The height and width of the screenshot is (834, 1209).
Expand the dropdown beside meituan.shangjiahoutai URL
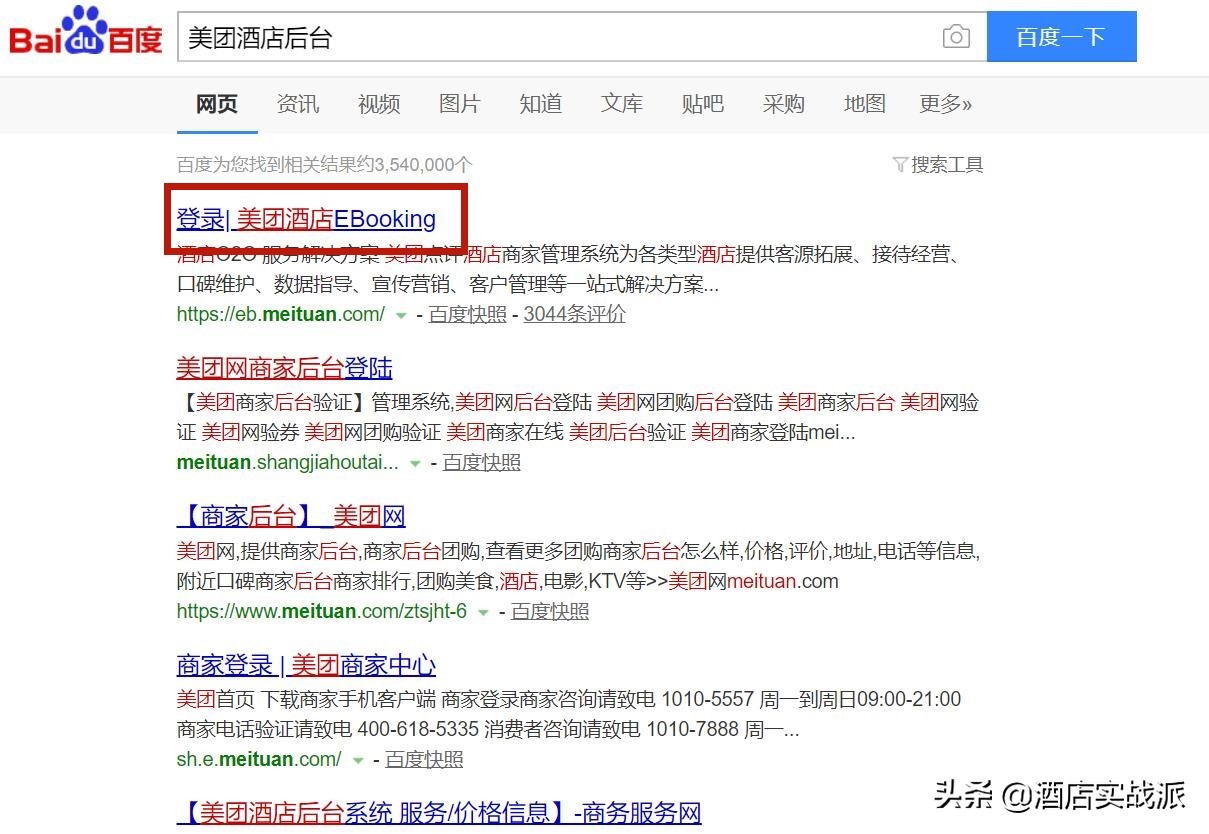(x=414, y=462)
